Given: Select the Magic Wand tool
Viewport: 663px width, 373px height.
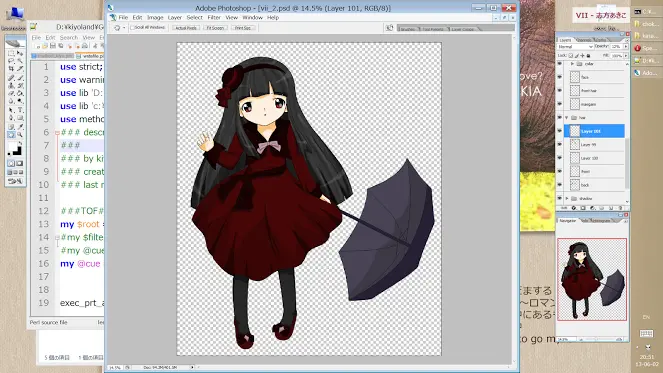Looking at the screenshot, I should [20, 60].
